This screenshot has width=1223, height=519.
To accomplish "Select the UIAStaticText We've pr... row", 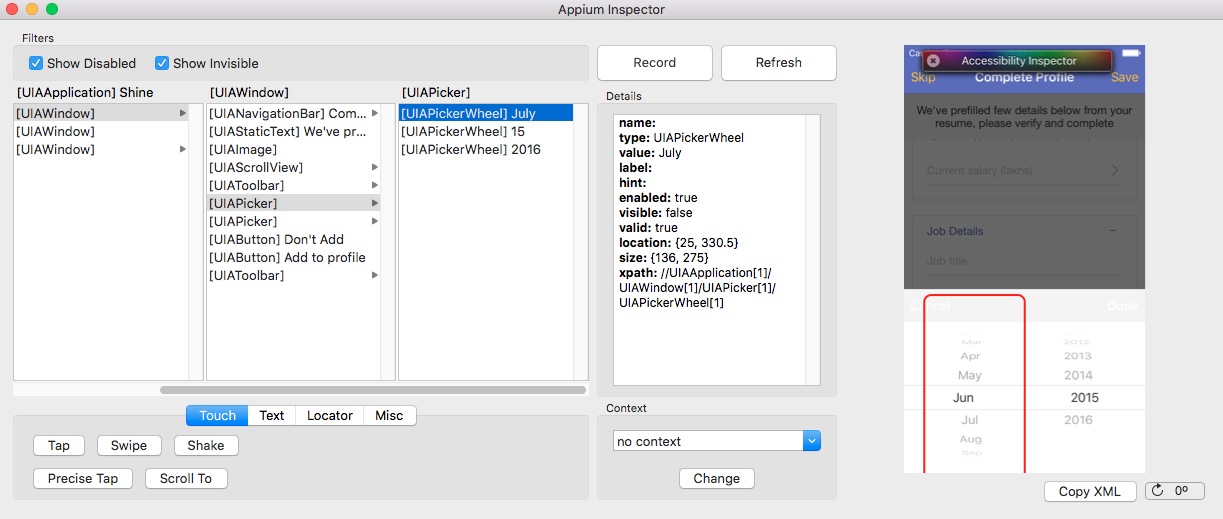I will pos(294,131).
